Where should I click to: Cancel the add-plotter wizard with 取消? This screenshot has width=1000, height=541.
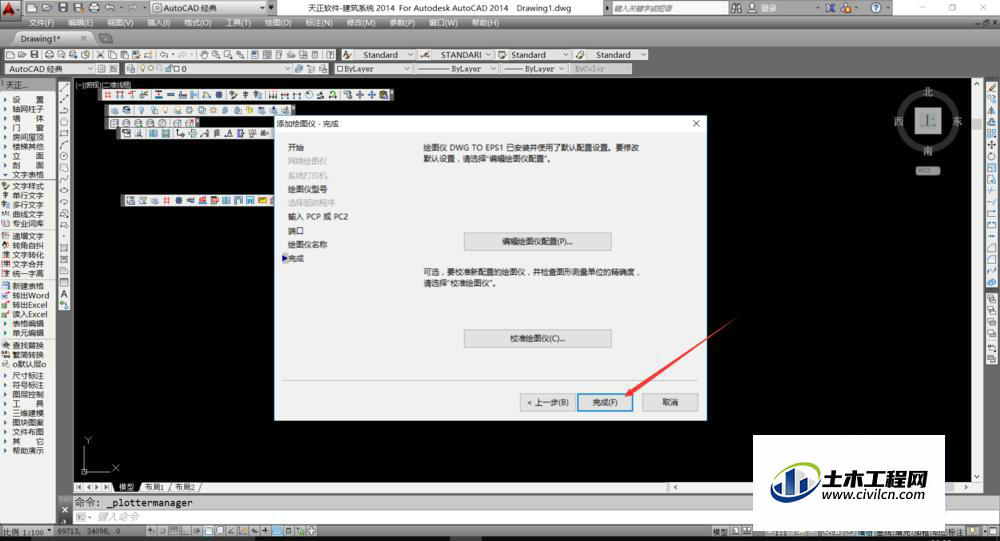click(x=670, y=403)
